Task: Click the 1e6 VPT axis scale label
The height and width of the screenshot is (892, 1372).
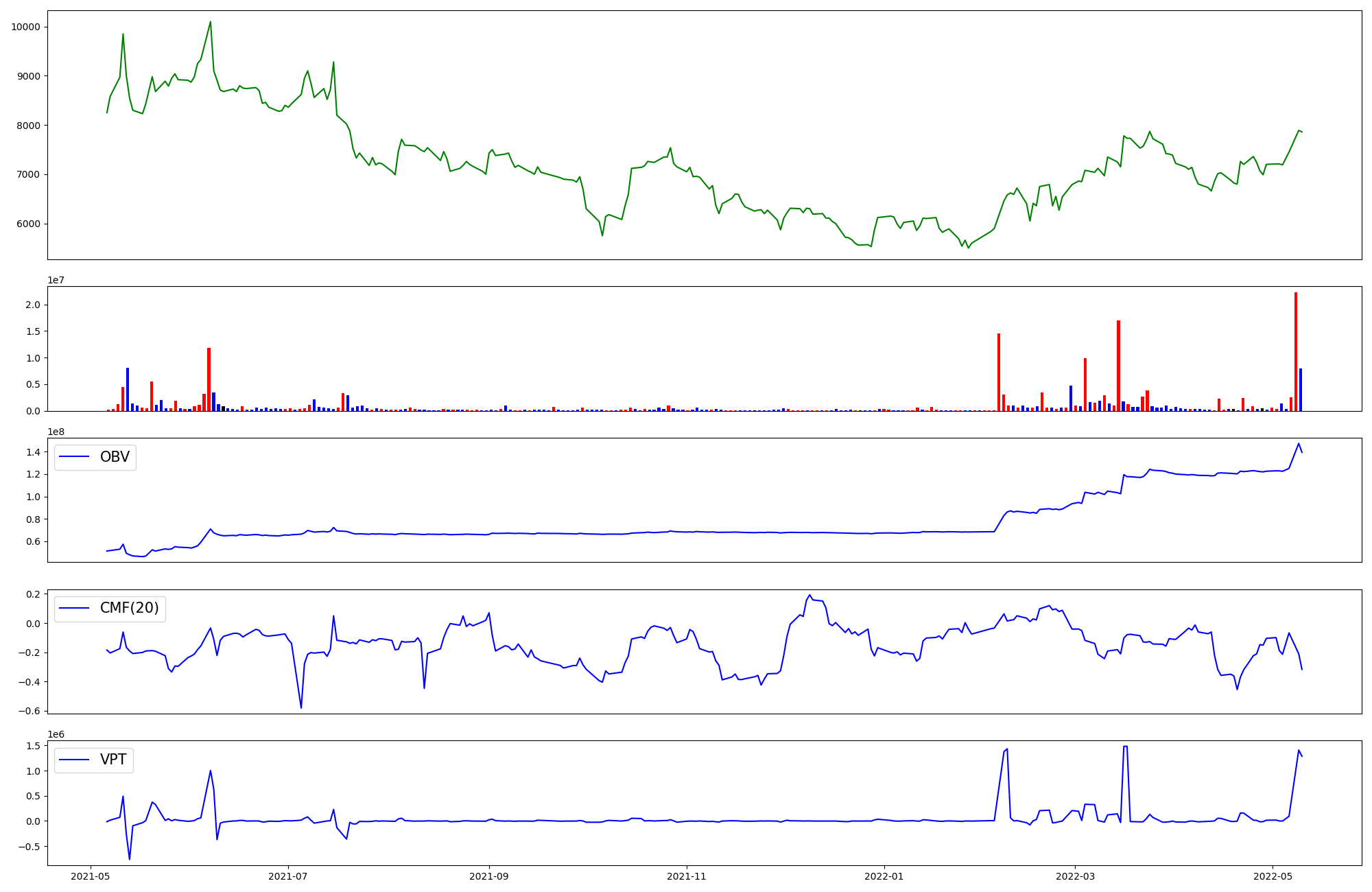Action: point(56,735)
